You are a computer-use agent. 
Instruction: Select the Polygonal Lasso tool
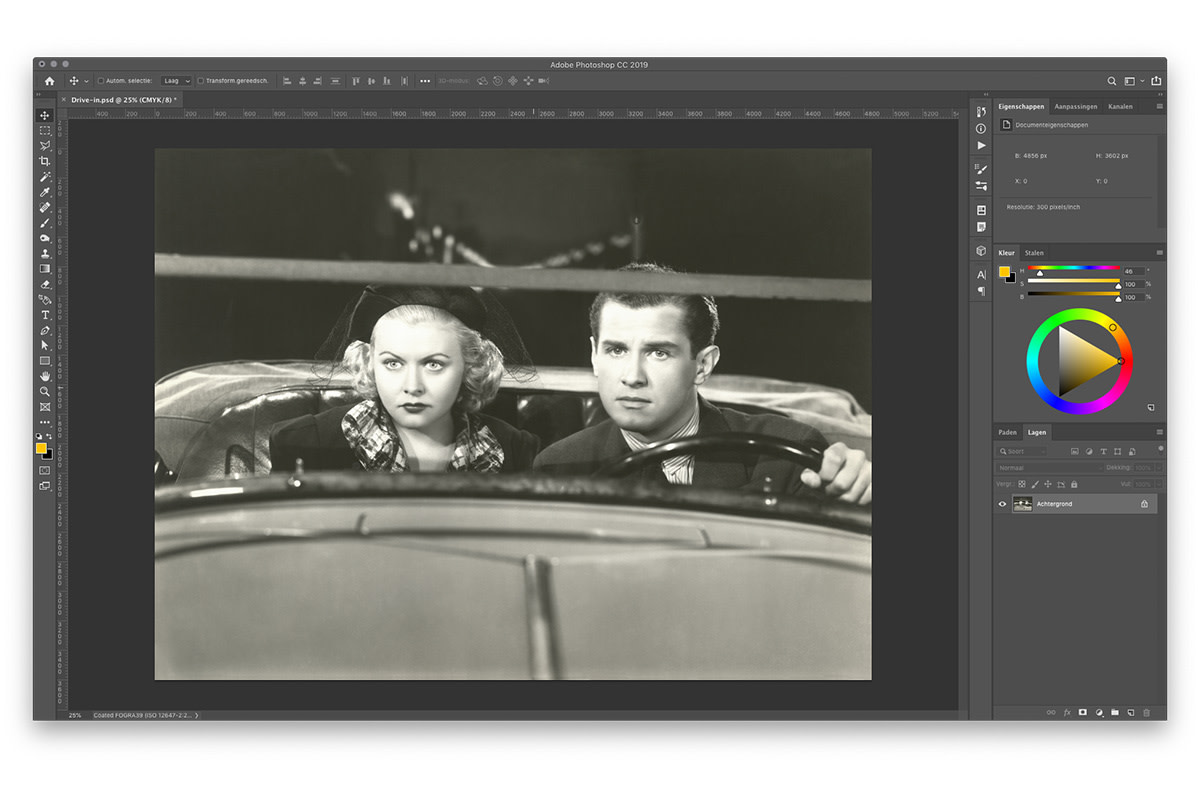[45, 146]
